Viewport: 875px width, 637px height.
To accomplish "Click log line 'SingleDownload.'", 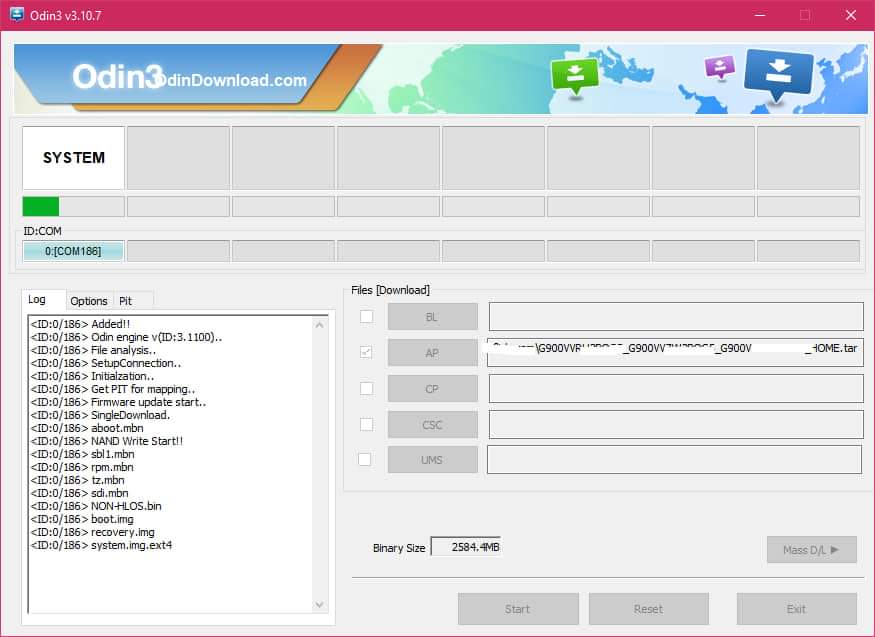I will pyautogui.click(x=100, y=415).
